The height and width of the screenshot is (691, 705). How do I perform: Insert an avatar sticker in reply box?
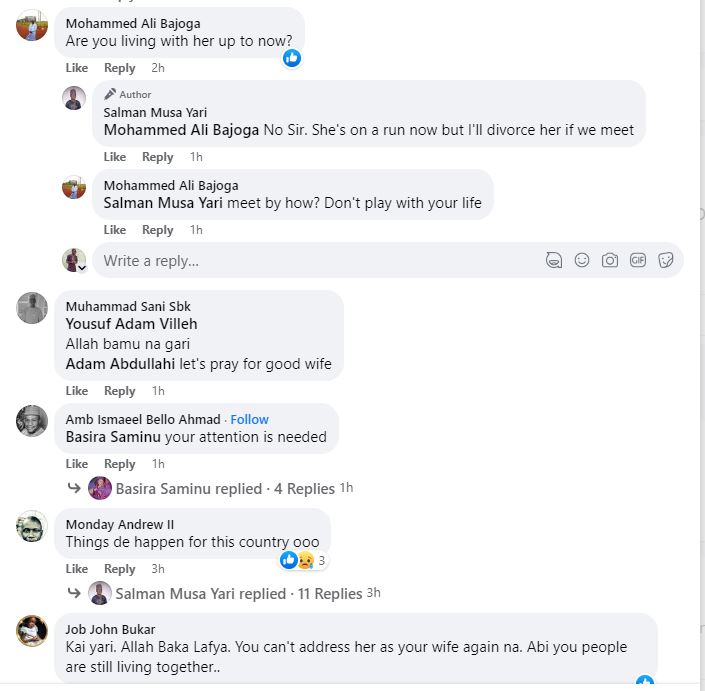tap(554, 260)
